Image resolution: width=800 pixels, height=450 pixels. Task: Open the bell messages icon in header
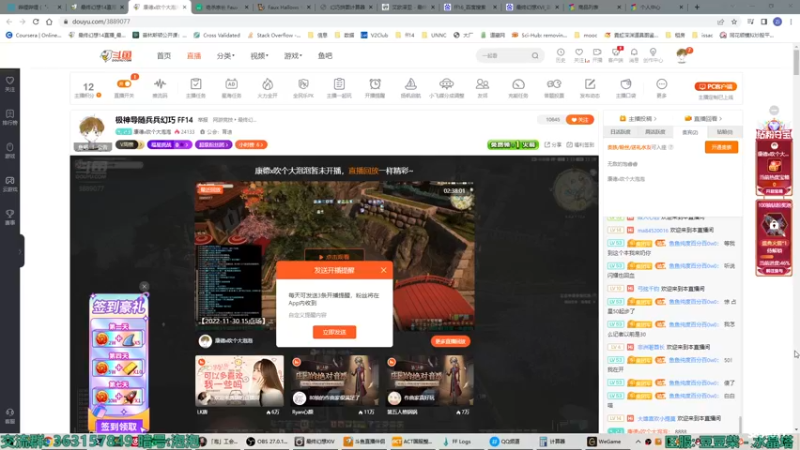(634, 53)
